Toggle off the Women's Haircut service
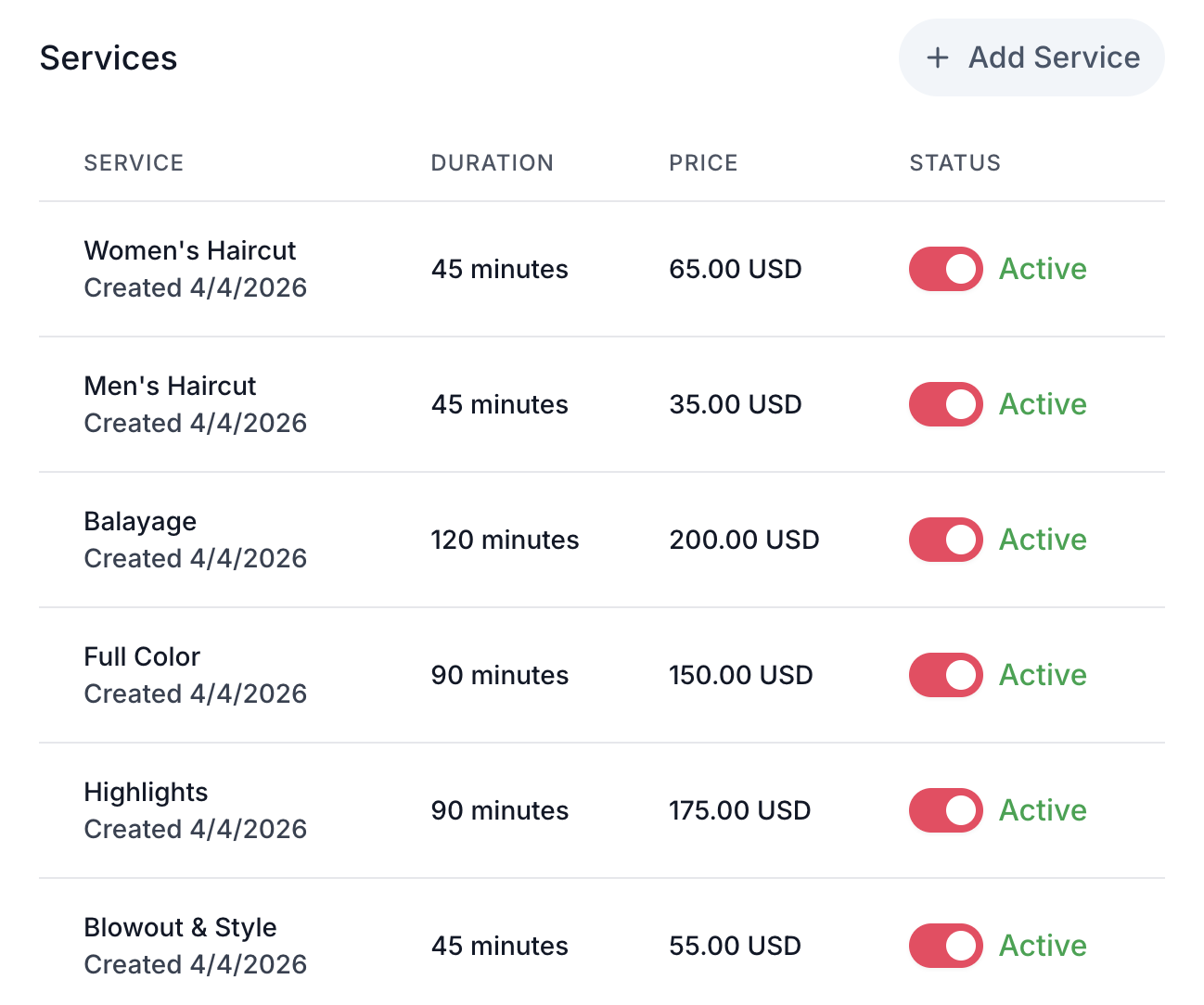 (x=946, y=269)
